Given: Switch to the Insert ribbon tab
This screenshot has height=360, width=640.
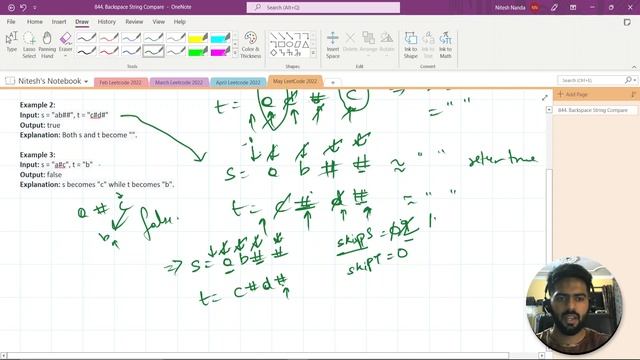Looking at the screenshot, I should coord(59,22).
